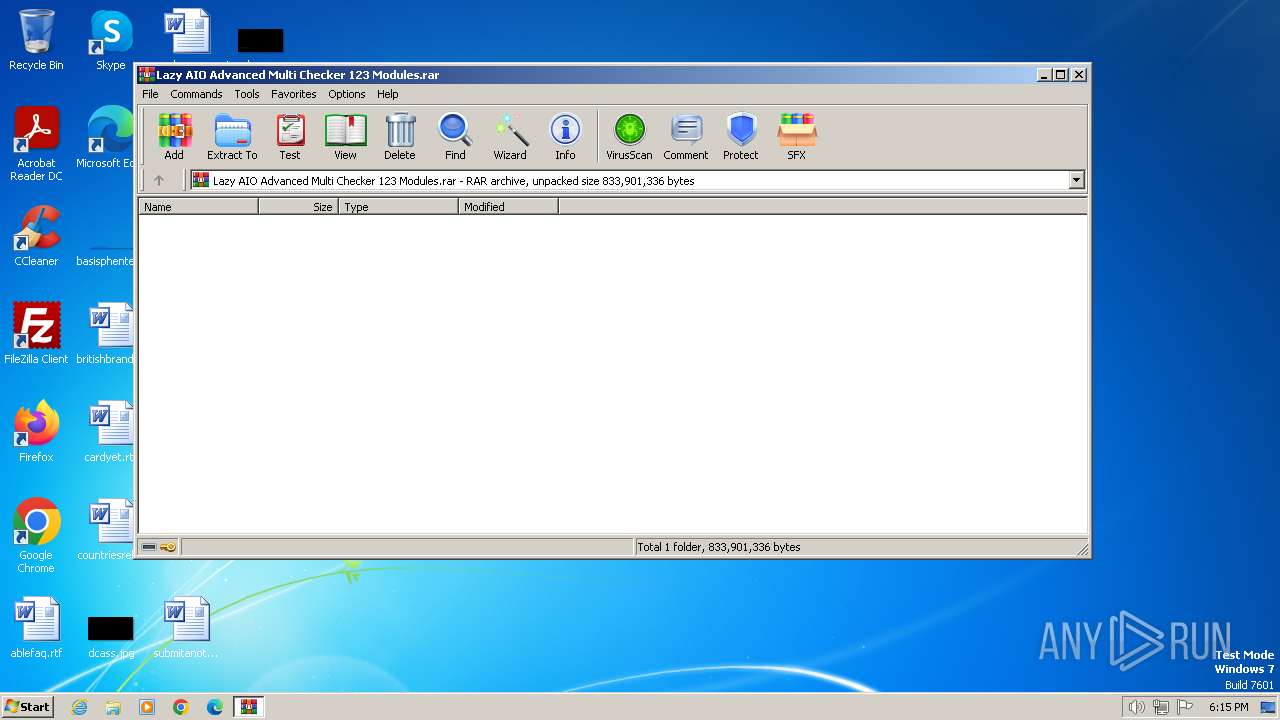Open the Comment tool
The image size is (1280, 720).
tap(686, 136)
